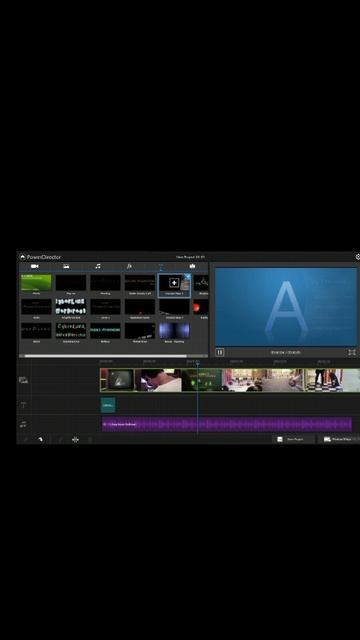The width and height of the screenshot is (360, 640).
Task: Choose the blue glowing title template
Action: click(174, 331)
